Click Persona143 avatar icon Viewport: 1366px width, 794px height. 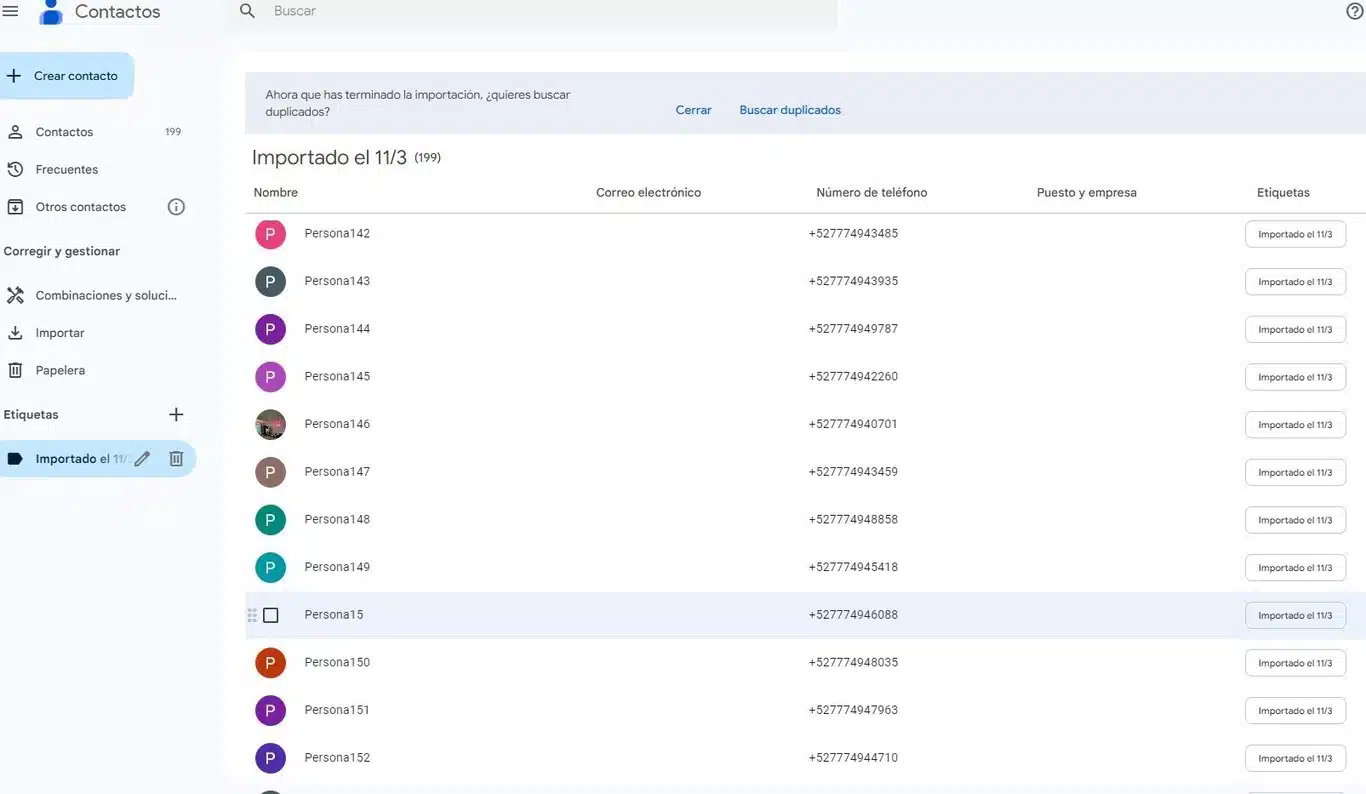(270, 281)
